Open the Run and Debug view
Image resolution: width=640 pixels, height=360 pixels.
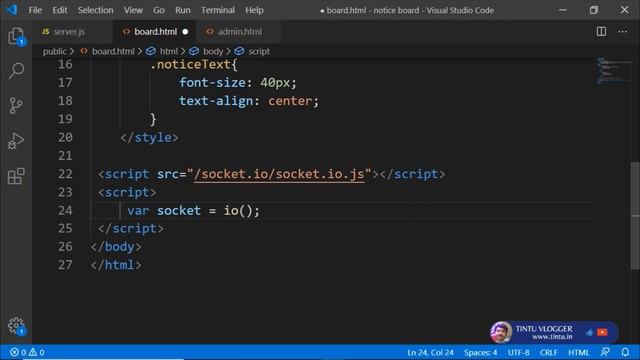click(x=16, y=141)
